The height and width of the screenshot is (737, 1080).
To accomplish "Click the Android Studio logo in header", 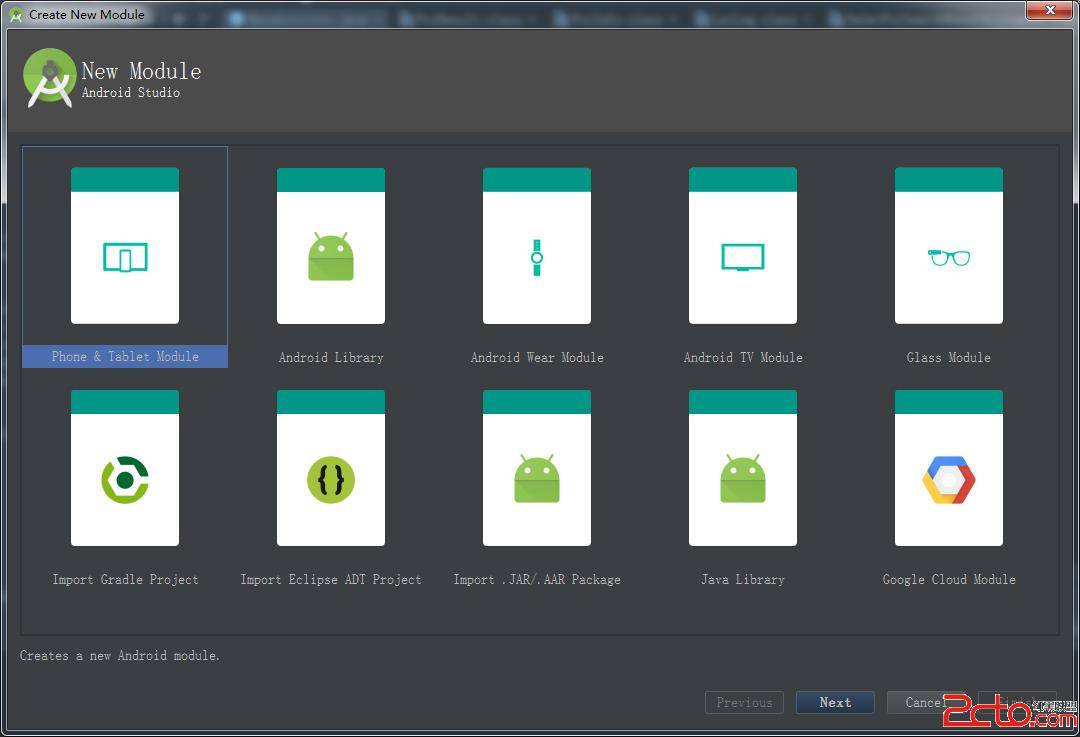I will coord(49,78).
